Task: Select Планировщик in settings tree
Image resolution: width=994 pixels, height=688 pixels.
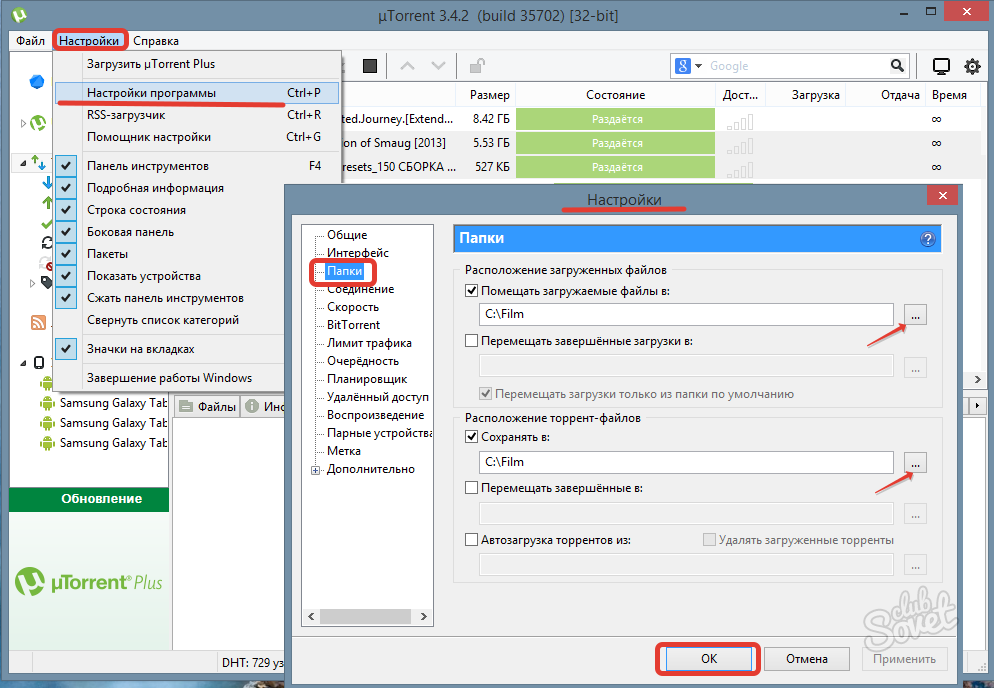Action: tap(366, 379)
